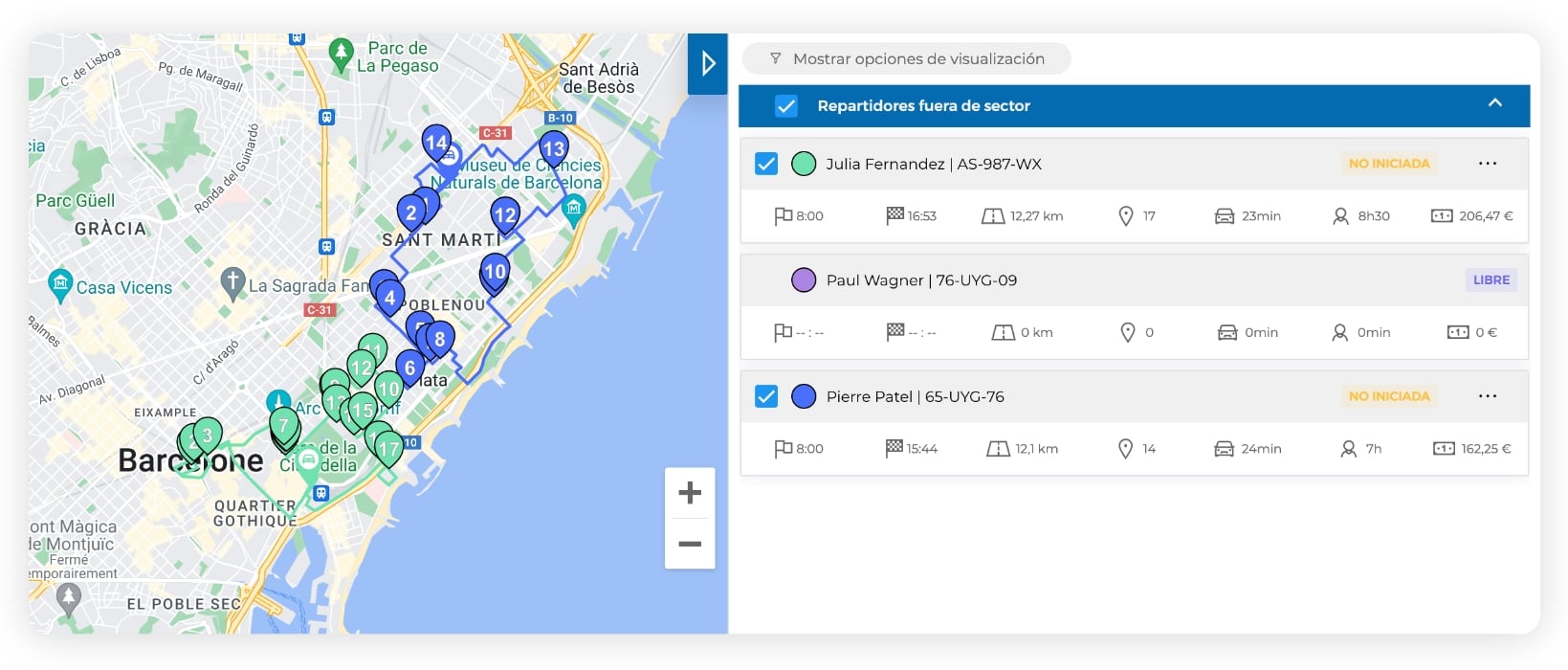The height and width of the screenshot is (670, 1568).
Task: Click LIBRE status badge for Paul Wagner
Action: pos(1491,280)
